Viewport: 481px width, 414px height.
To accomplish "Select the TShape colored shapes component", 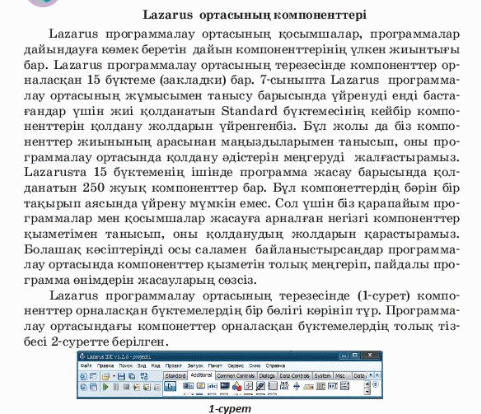I will click(237, 386).
